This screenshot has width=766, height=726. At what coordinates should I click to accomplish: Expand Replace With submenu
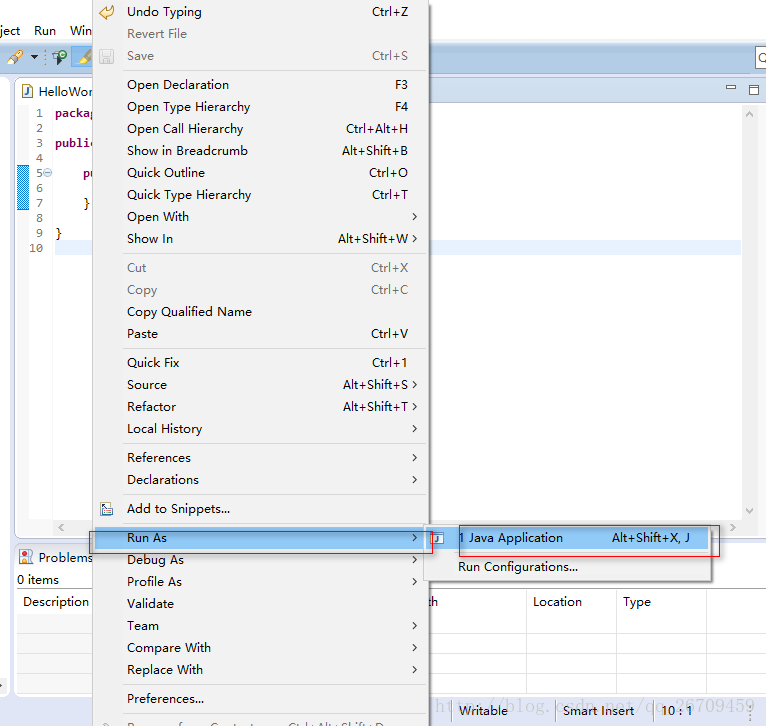pyautogui.click(x=261, y=670)
